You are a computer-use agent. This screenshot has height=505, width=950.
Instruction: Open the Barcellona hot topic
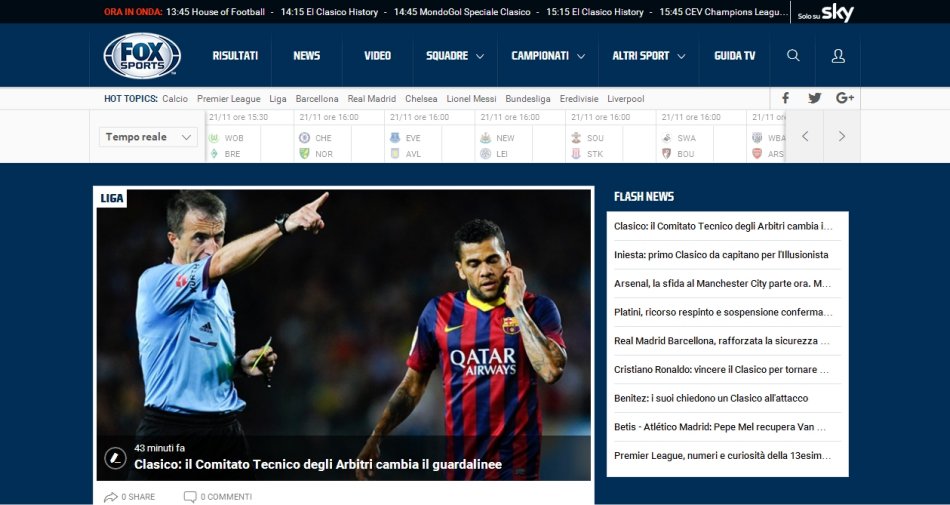click(317, 99)
